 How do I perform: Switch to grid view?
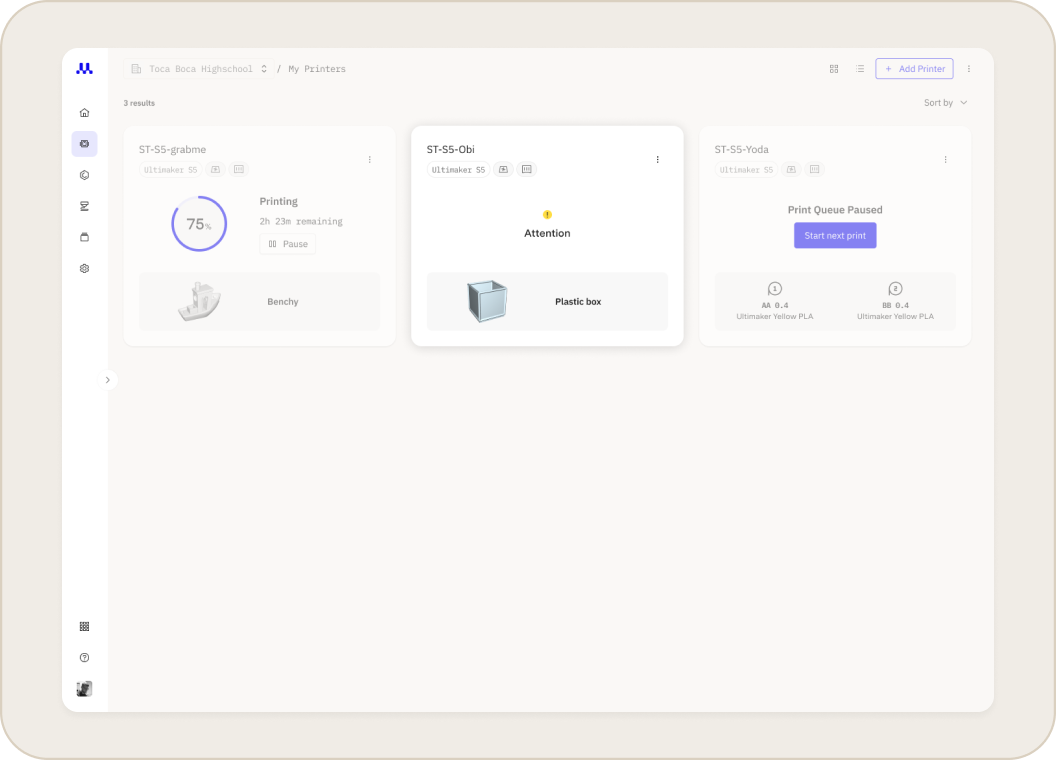point(834,69)
